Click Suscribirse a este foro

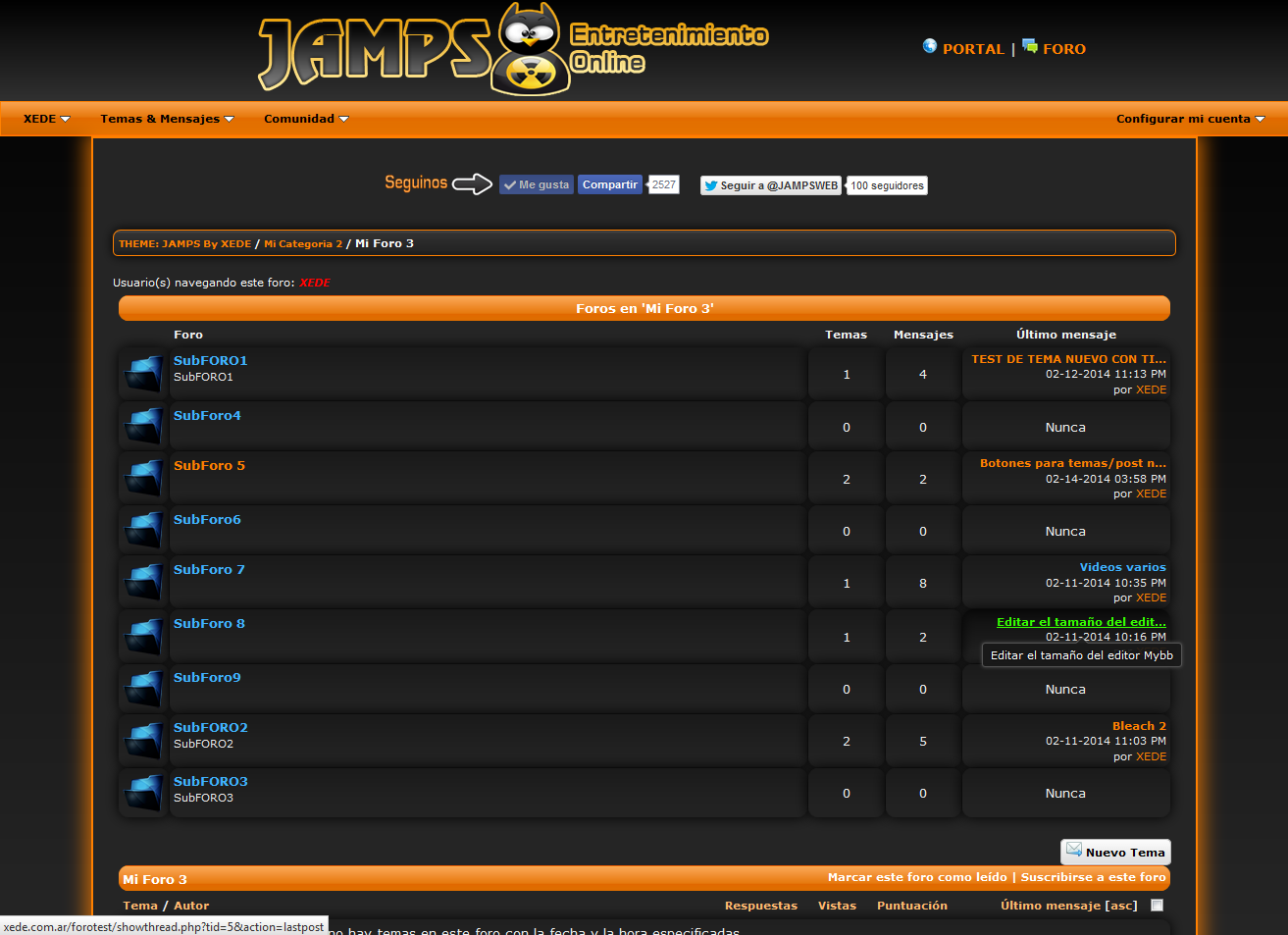pyautogui.click(x=1094, y=877)
